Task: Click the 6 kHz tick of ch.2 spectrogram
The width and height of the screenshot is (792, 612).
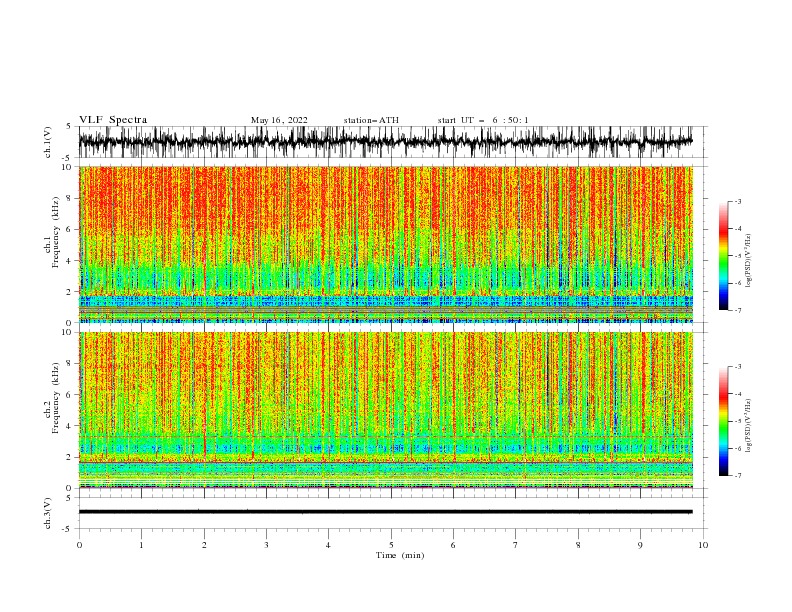Action: pyautogui.click(x=70, y=395)
